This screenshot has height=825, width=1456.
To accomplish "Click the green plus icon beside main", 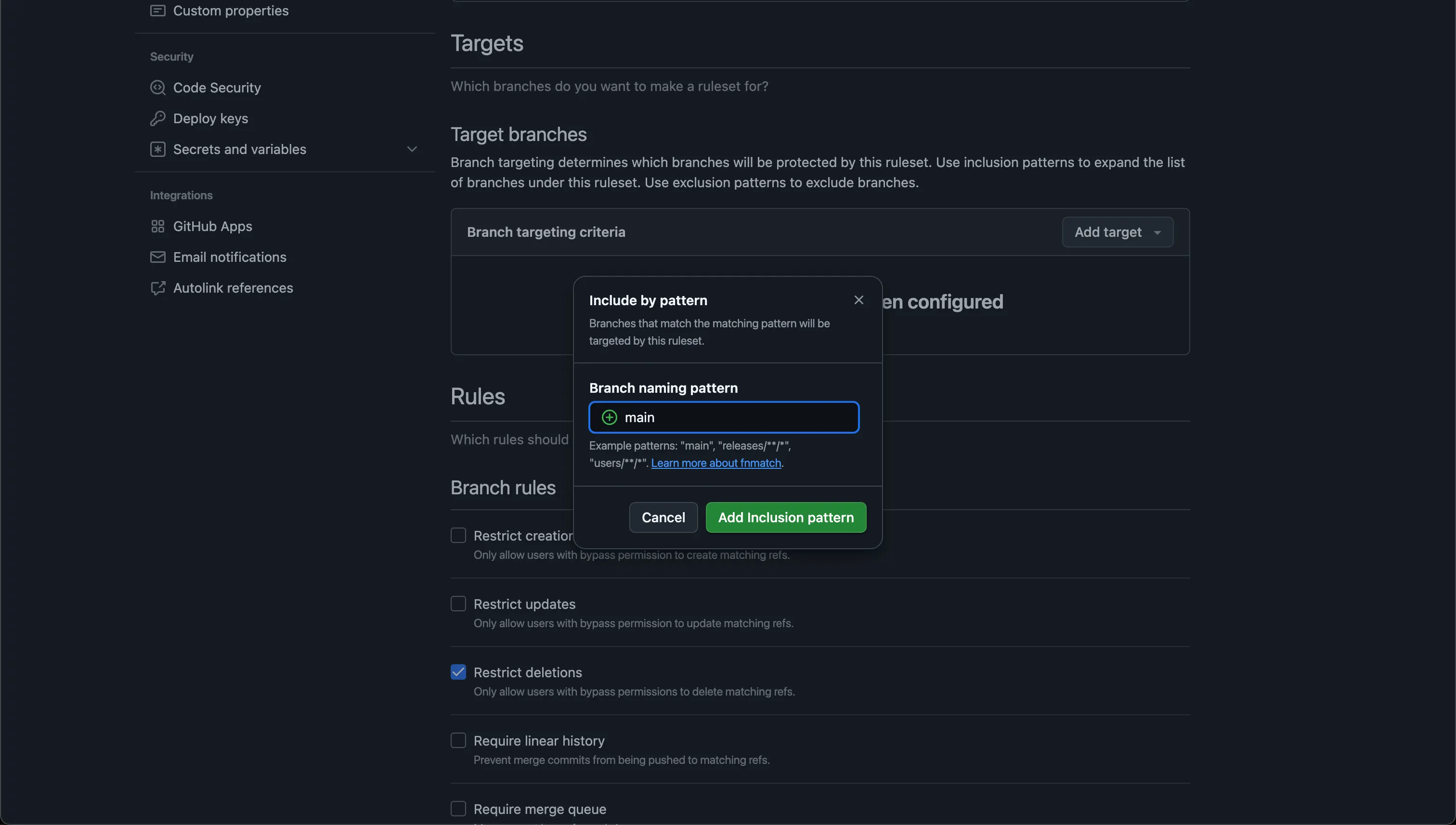I will click(x=608, y=417).
